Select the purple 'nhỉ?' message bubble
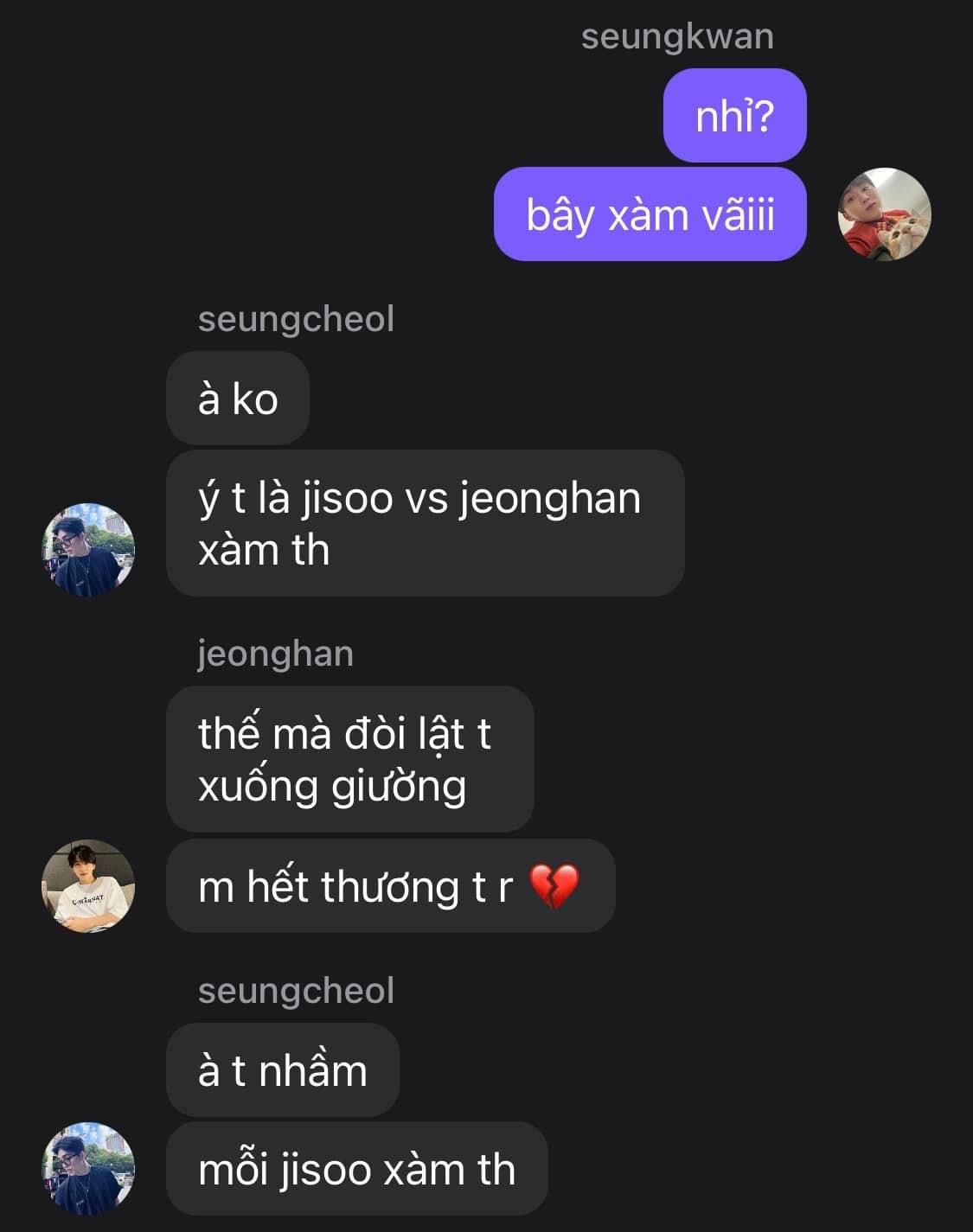973x1232 pixels. tap(734, 115)
